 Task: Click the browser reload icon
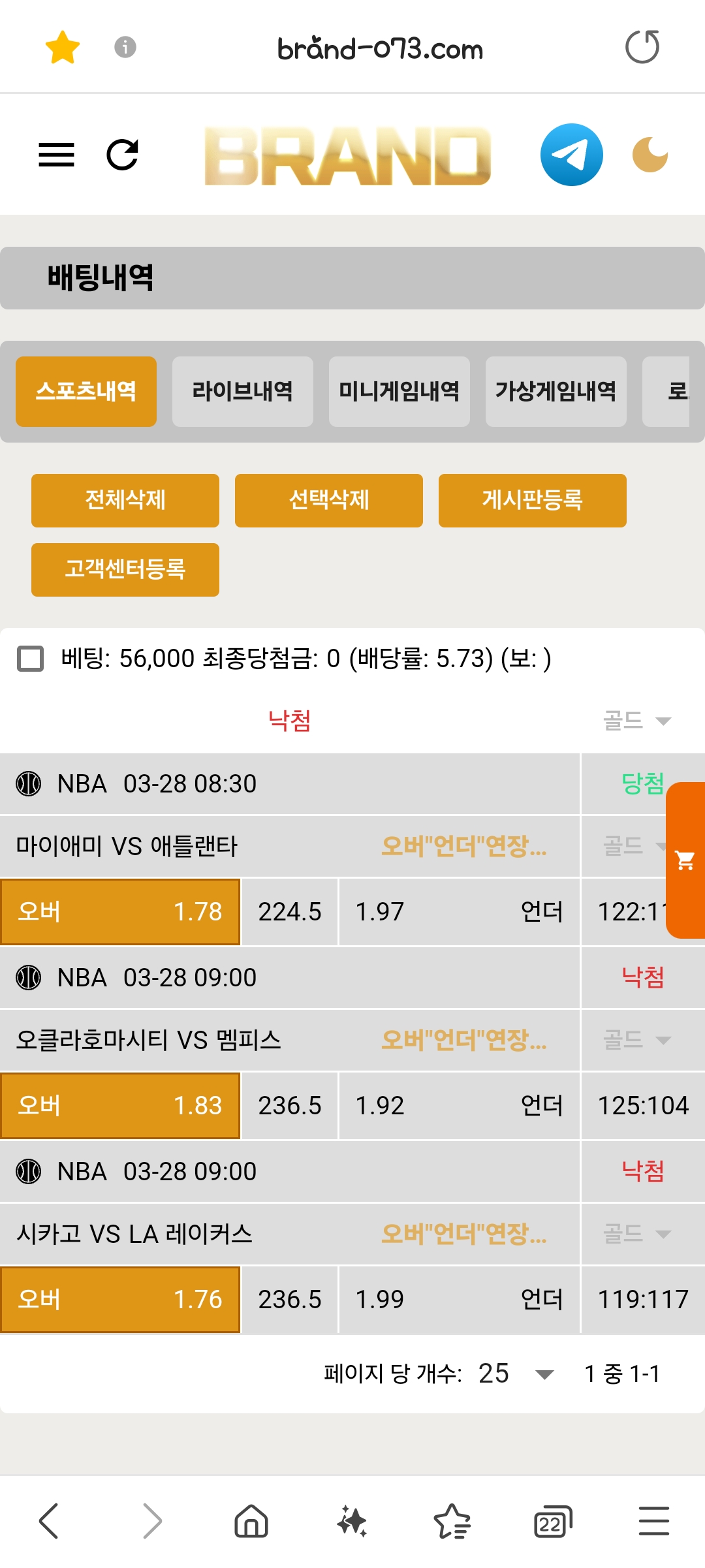642,47
